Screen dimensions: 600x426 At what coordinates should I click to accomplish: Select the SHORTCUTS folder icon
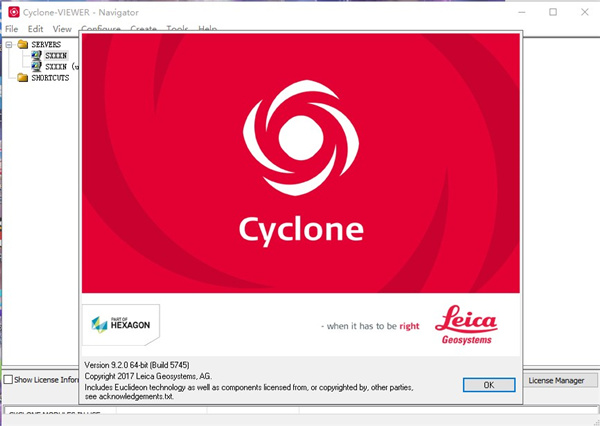point(23,78)
